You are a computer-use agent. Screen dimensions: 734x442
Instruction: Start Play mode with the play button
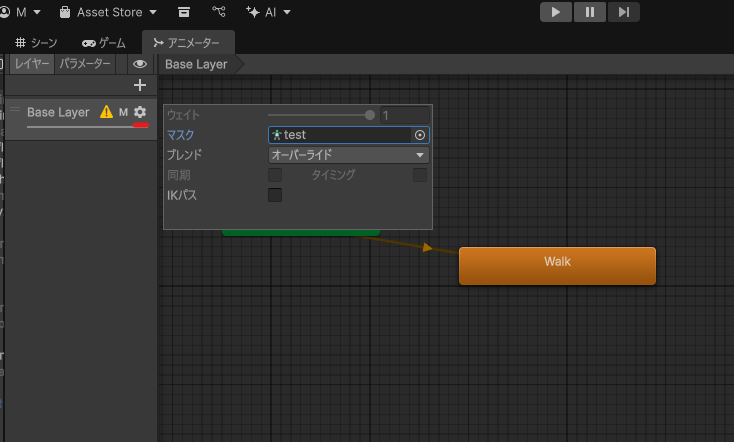coord(556,12)
